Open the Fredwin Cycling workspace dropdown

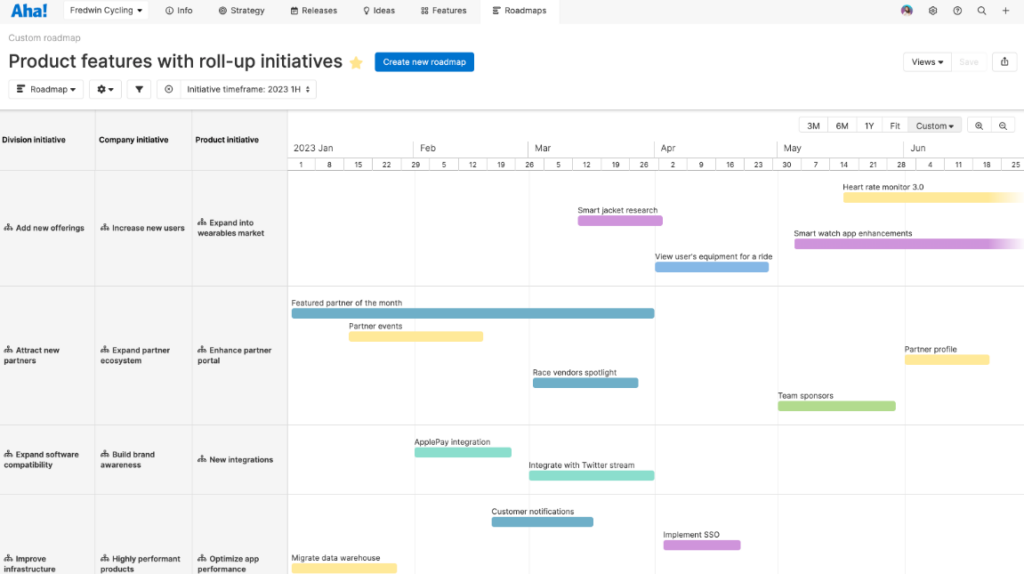106,11
